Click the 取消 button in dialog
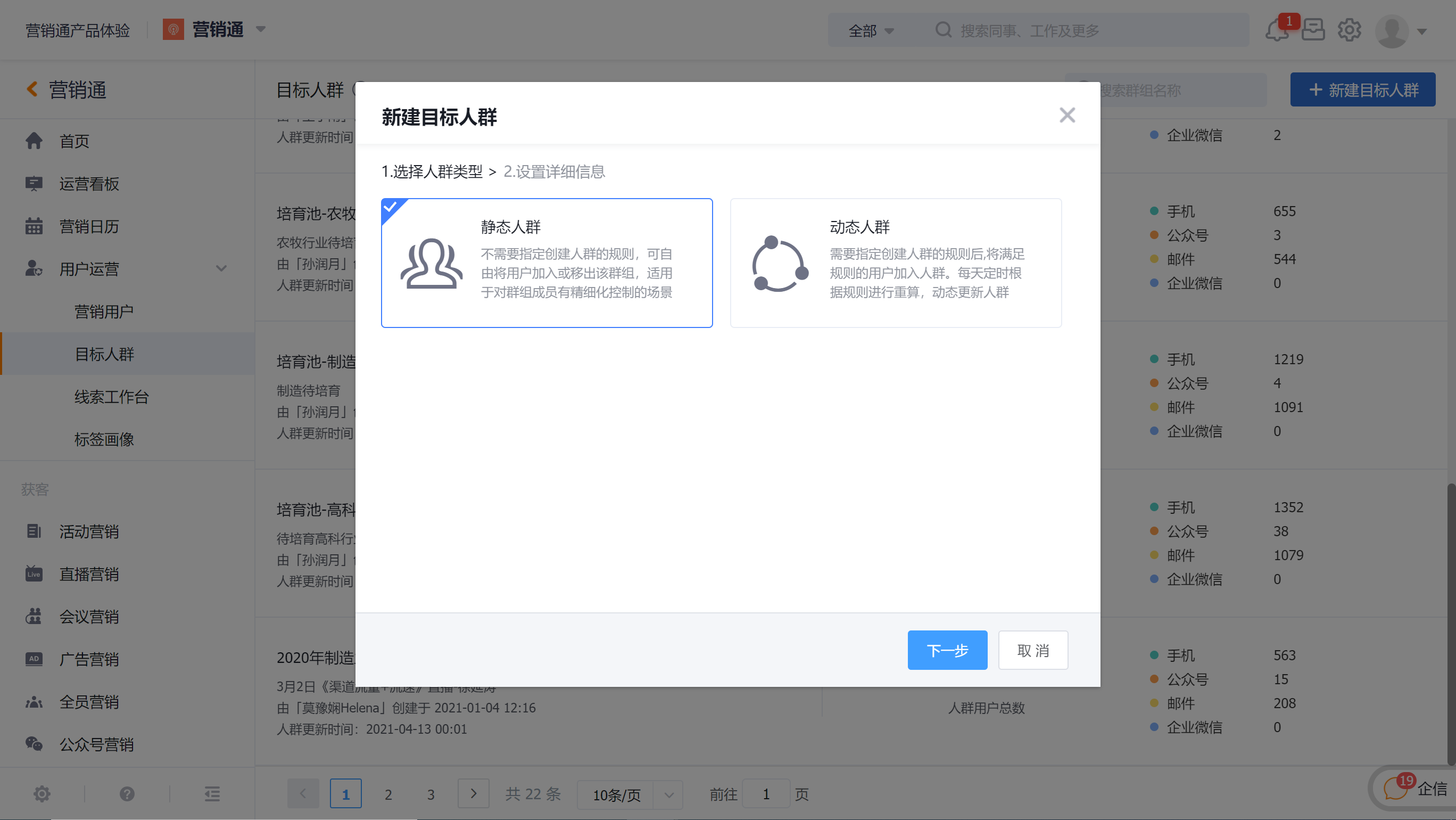Screen dimensions: 1456x820 (1032, 650)
